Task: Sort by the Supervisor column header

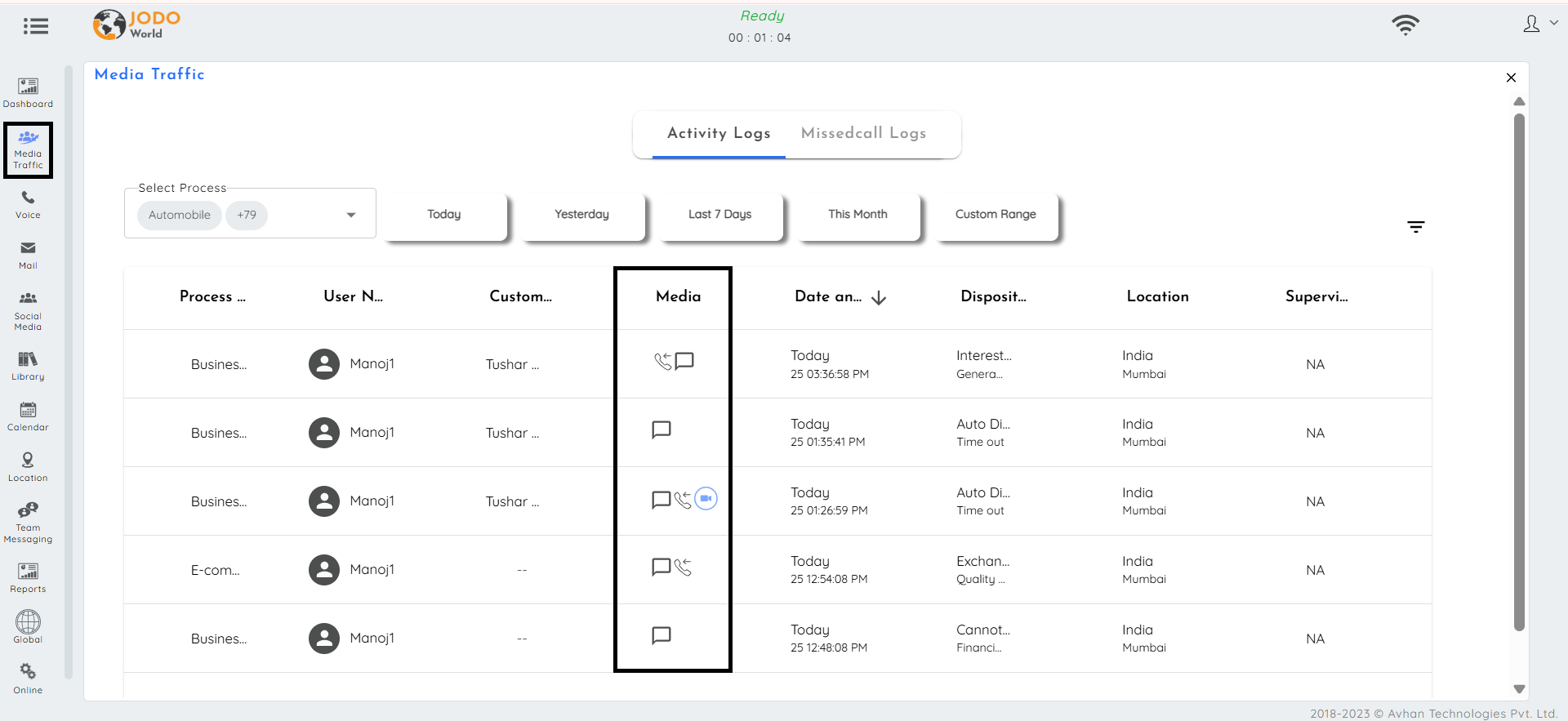Action: click(1316, 296)
